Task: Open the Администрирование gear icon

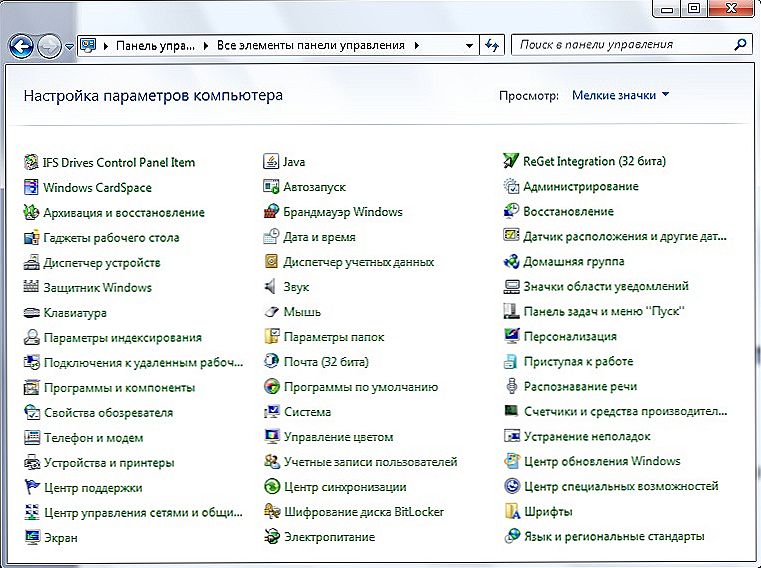Action: pyautogui.click(x=511, y=186)
